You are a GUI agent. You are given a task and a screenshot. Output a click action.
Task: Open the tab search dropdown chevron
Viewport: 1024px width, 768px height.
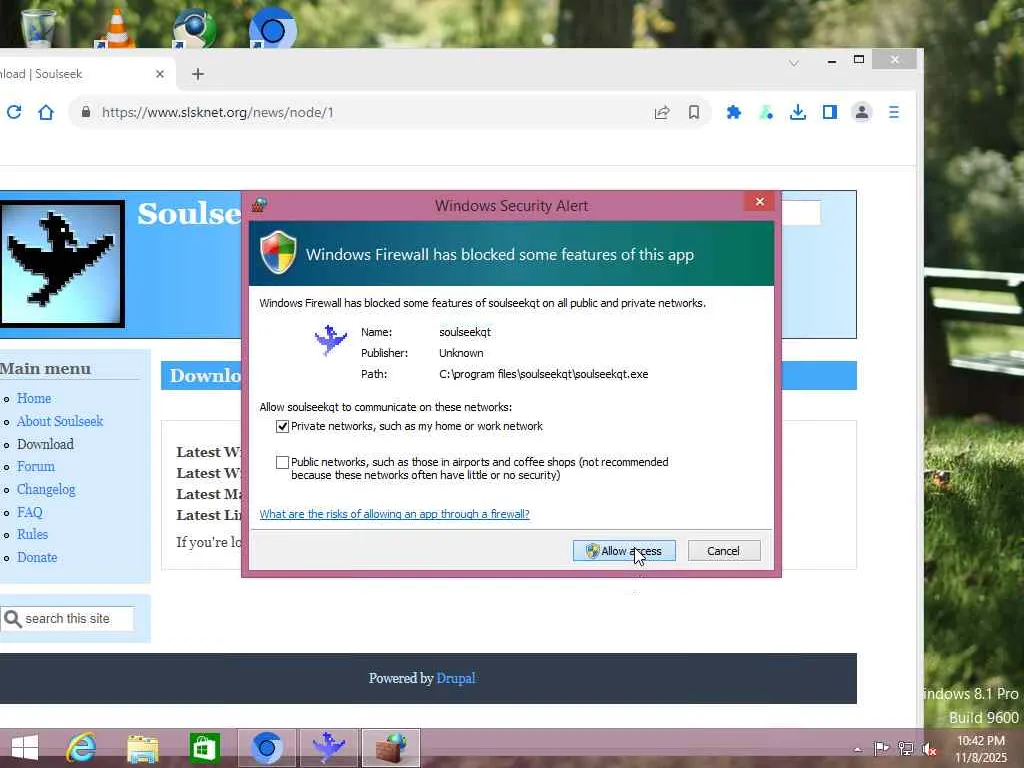pyautogui.click(x=793, y=63)
